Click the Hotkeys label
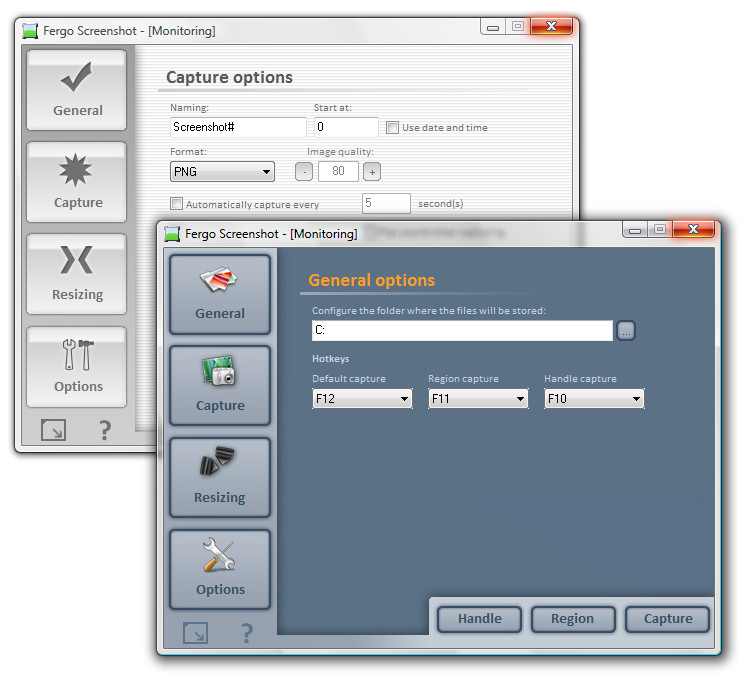Viewport: 741px width, 677px height. [x=330, y=359]
